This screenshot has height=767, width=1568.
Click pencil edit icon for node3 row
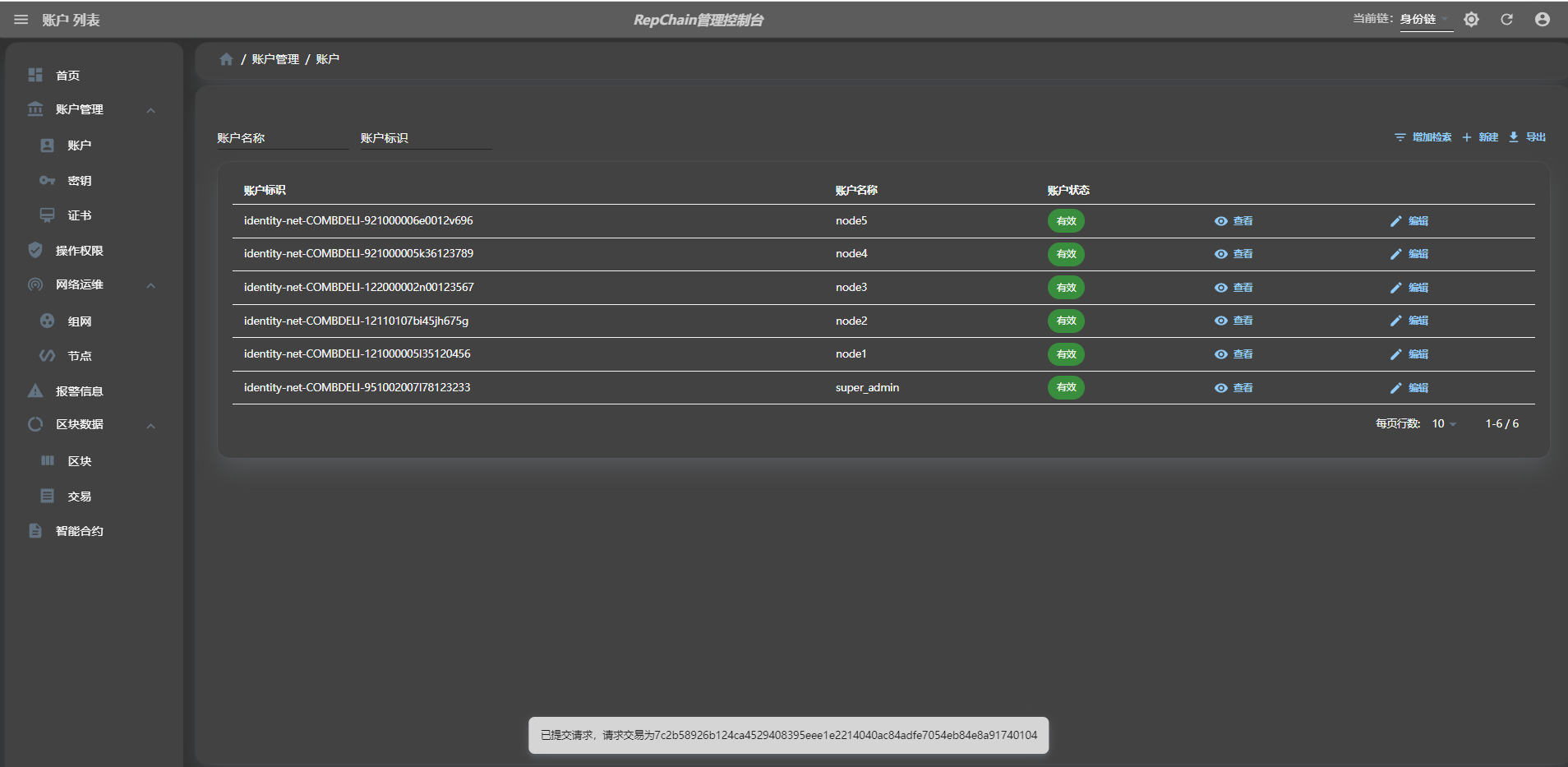coord(1395,288)
